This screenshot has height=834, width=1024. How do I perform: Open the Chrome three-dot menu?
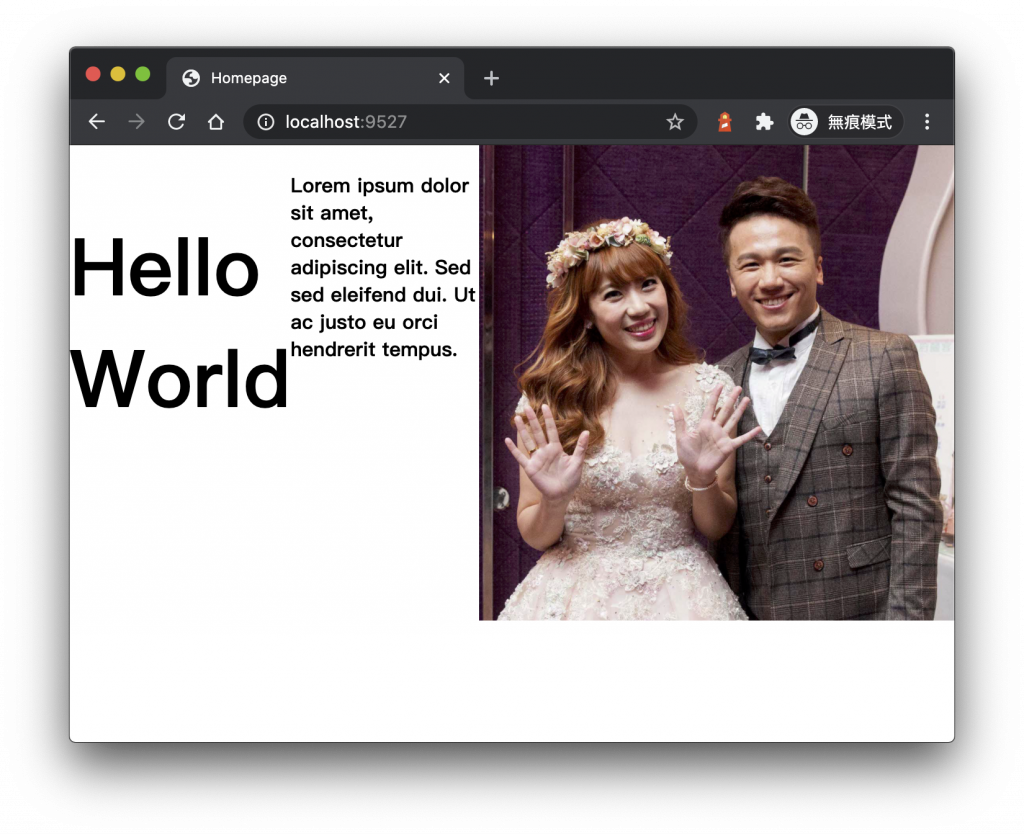tap(927, 122)
